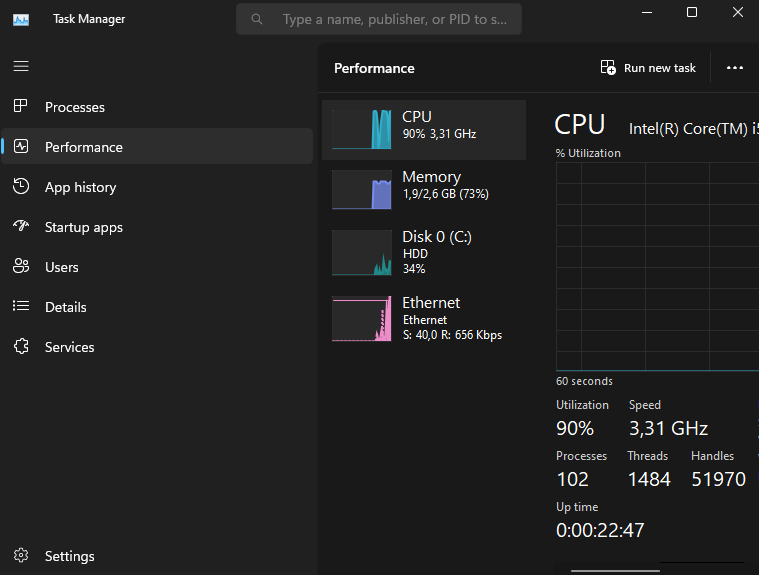Click the Settings gear icon
The height and width of the screenshot is (575, 759).
click(x=21, y=555)
